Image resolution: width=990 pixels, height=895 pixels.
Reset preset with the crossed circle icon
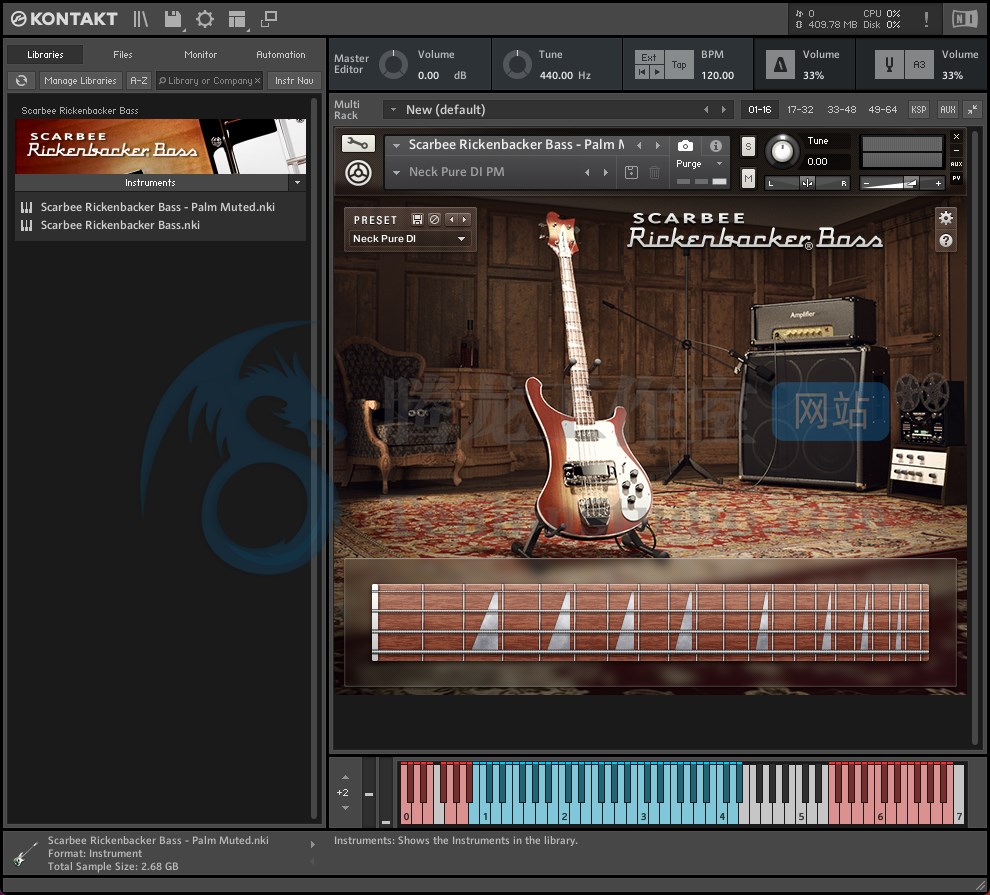pyautogui.click(x=434, y=219)
